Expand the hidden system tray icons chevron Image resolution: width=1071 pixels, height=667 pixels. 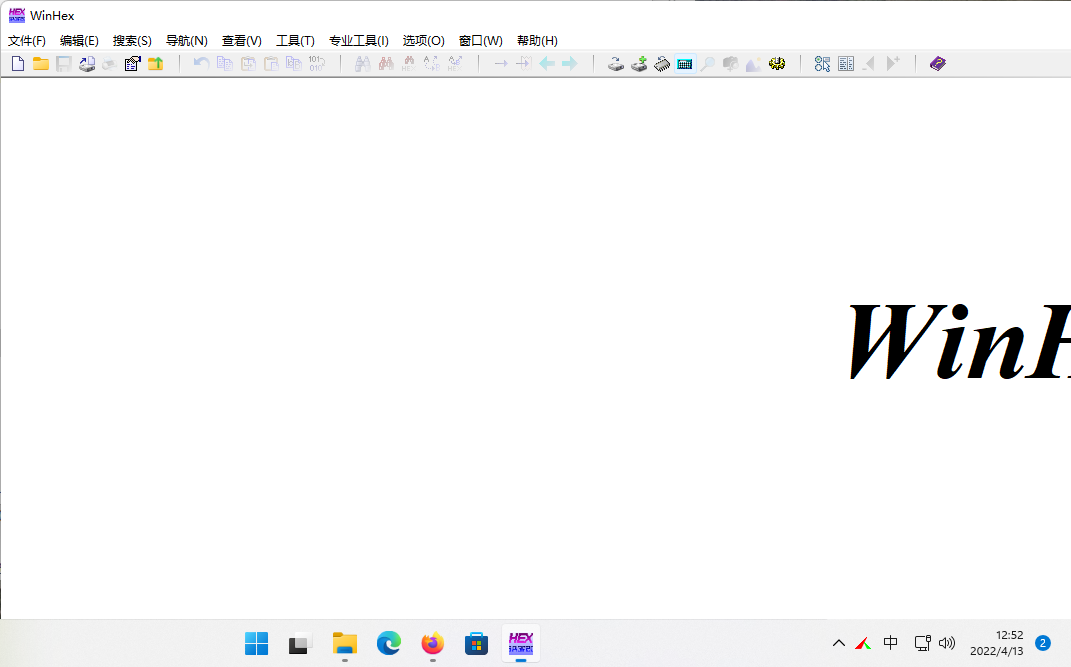click(839, 643)
